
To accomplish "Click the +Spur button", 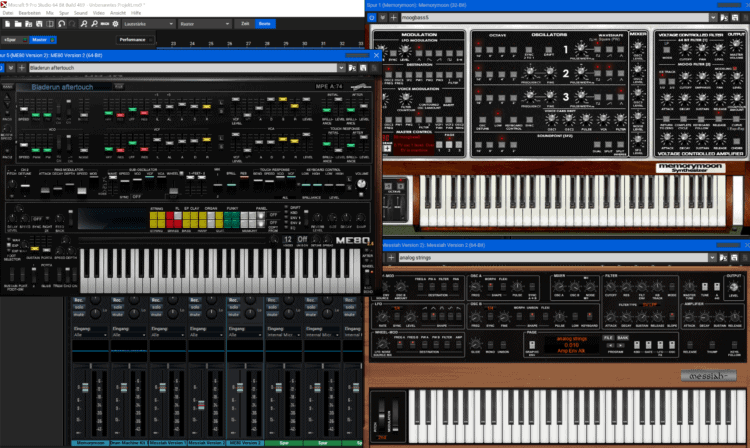I will tap(15, 40).
